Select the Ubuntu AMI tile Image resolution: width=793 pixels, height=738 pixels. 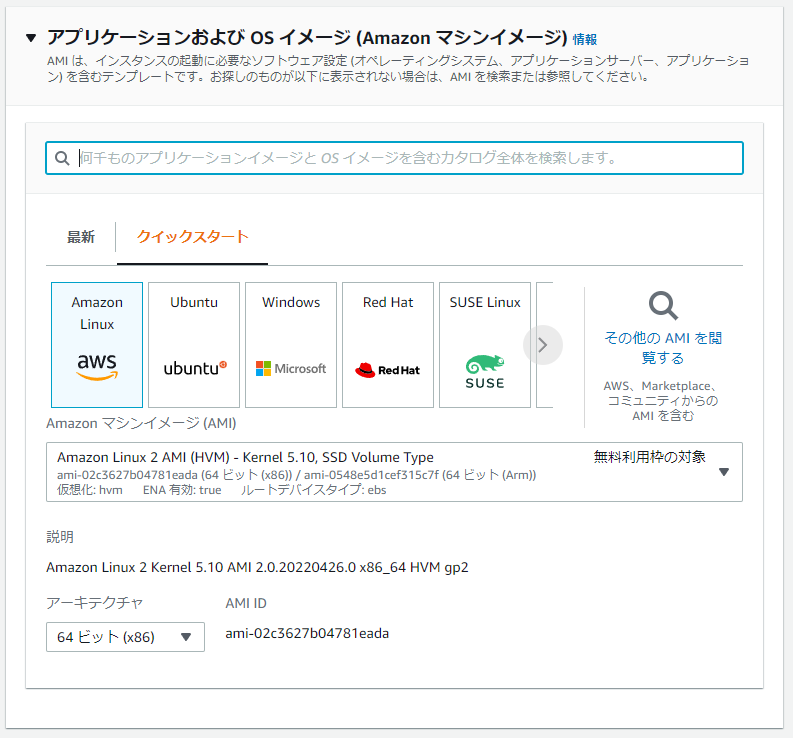click(x=194, y=345)
